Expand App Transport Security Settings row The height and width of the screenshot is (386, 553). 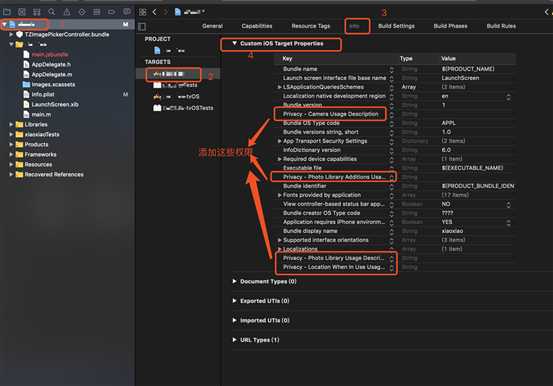pos(279,141)
